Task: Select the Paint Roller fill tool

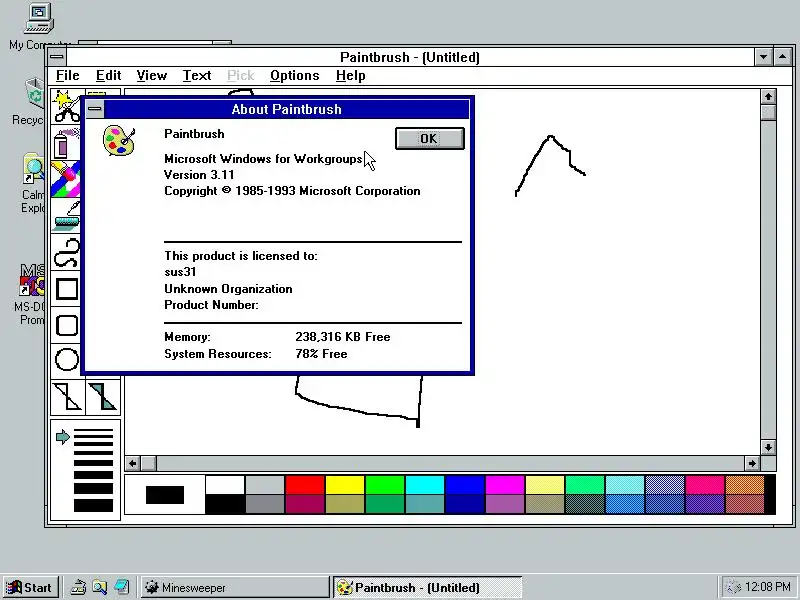Action: pyautogui.click(x=67, y=215)
